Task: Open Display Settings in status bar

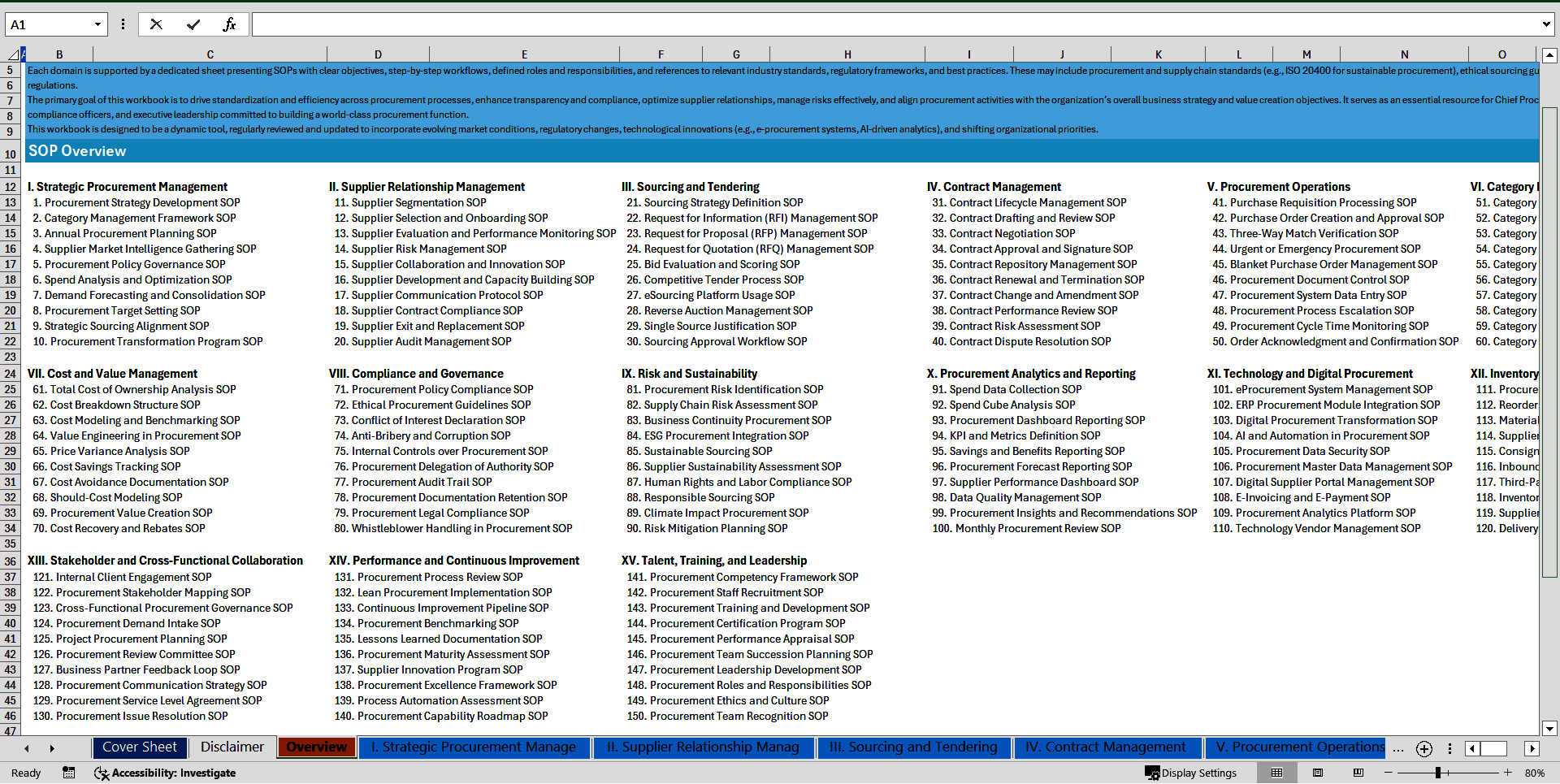Action: point(1191,773)
